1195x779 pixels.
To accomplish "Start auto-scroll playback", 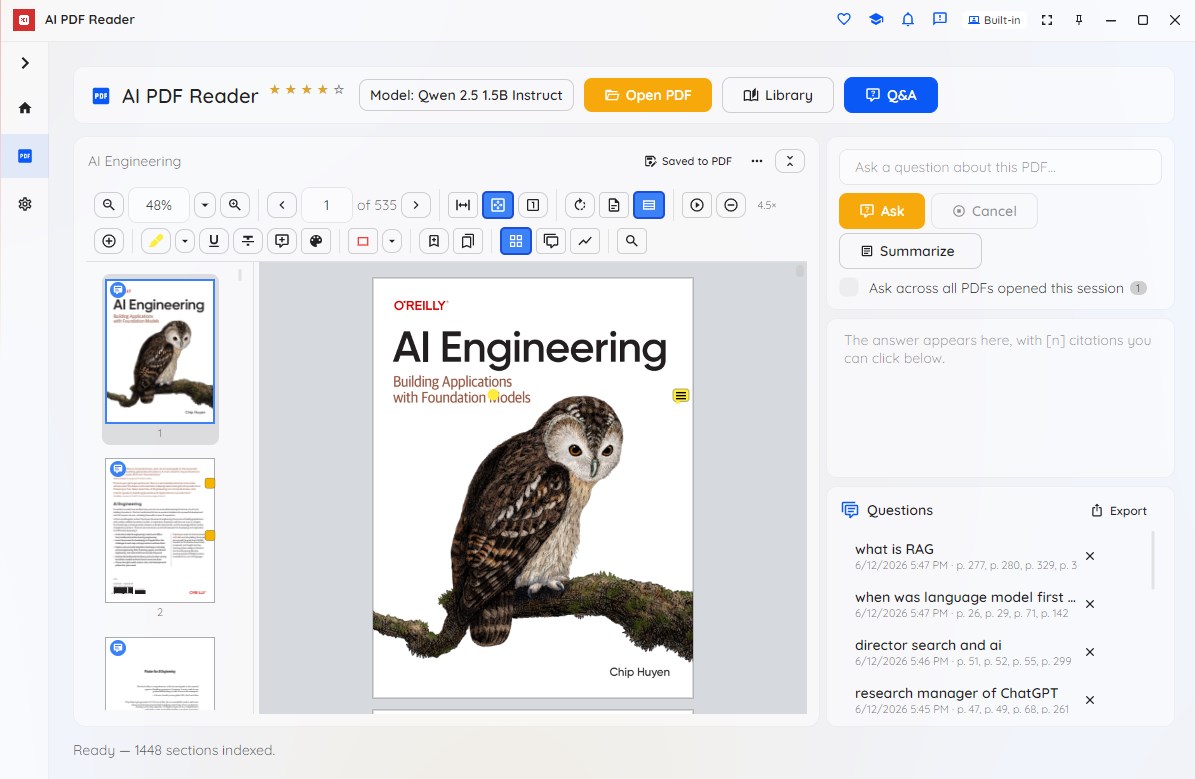I will tap(697, 205).
